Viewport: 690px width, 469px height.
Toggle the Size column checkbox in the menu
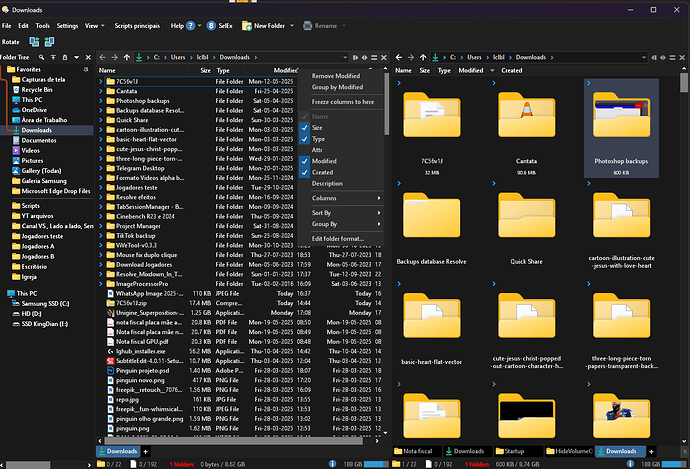pyautogui.click(x=305, y=128)
